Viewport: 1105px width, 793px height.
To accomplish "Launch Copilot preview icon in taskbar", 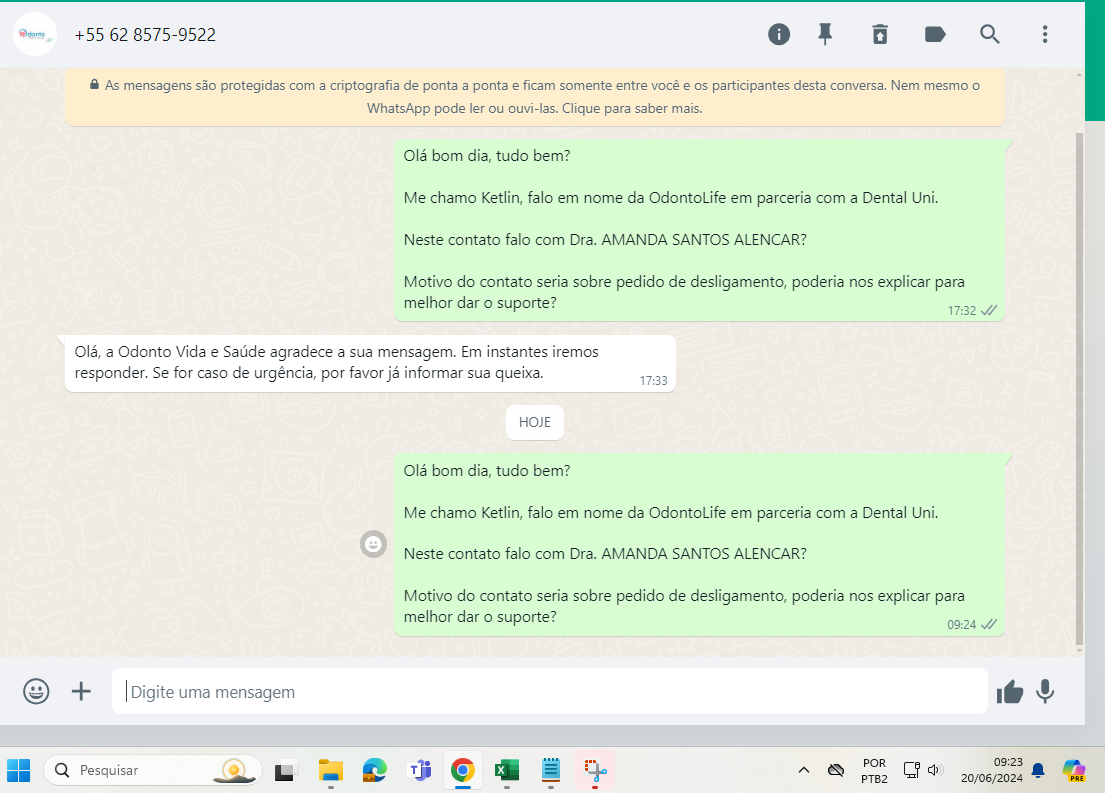I will tap(1074, 770).
